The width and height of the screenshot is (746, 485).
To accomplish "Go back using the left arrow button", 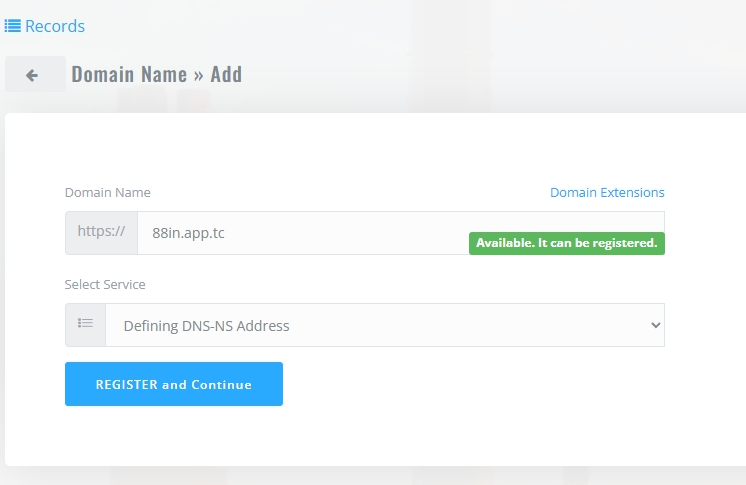I will click(33, 75).
